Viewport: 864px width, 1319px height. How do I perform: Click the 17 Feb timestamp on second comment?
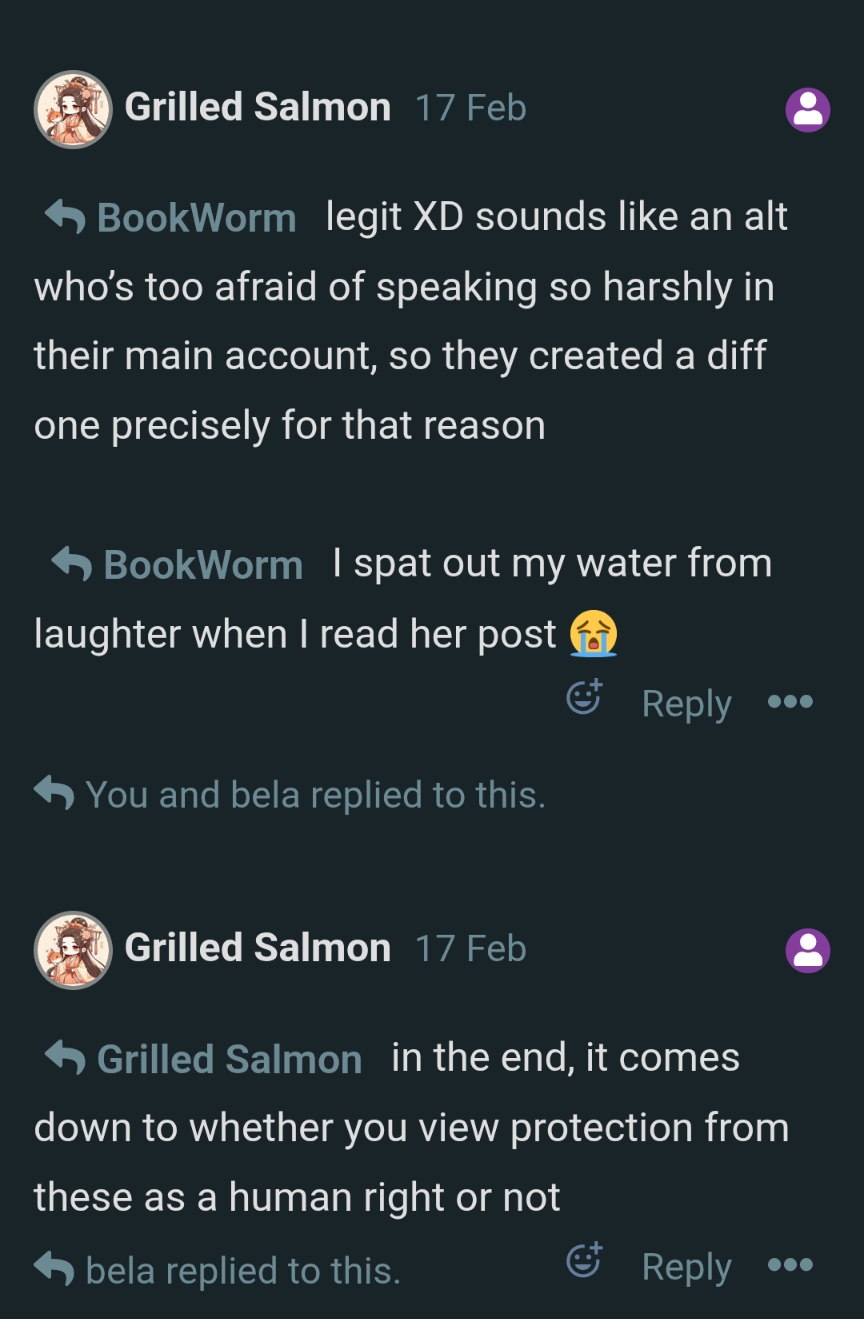(x=470, y=949)
